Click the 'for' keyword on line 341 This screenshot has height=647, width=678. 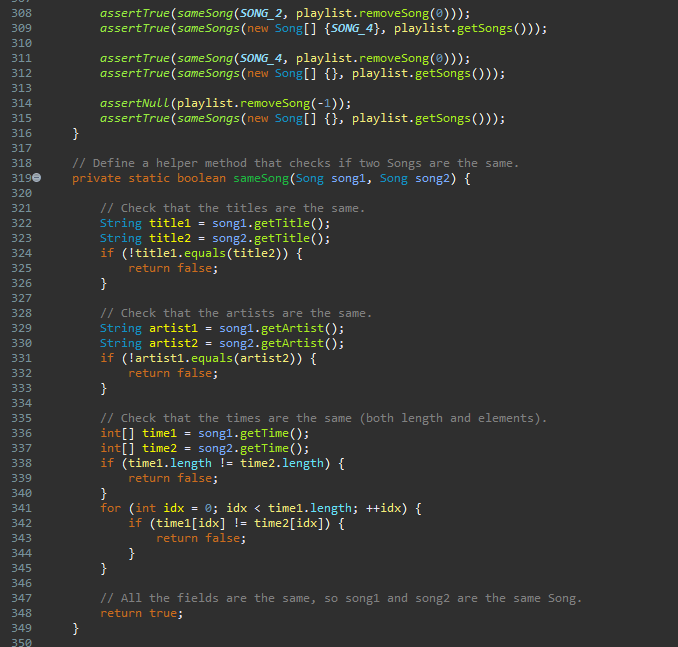click(110, 508)
